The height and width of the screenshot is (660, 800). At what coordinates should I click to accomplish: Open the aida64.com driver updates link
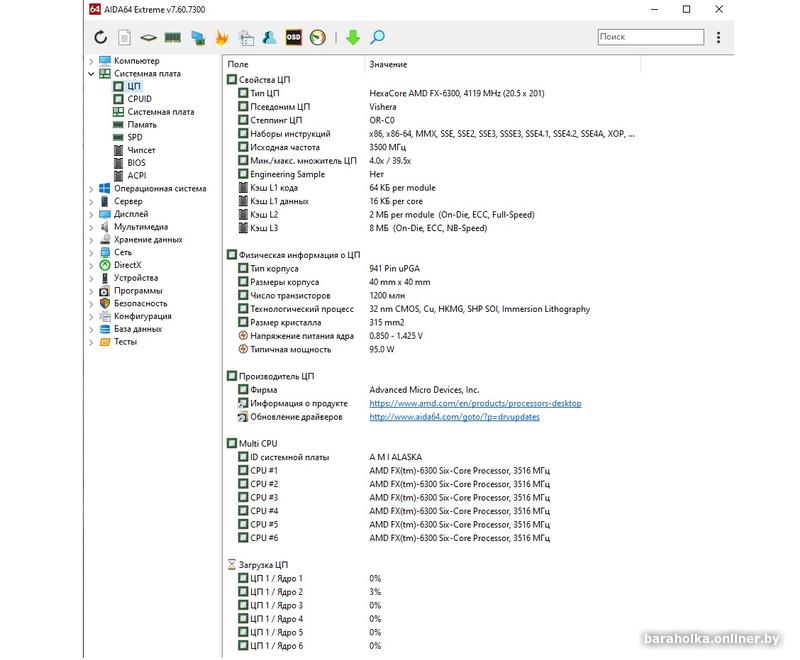coord(454,417)
